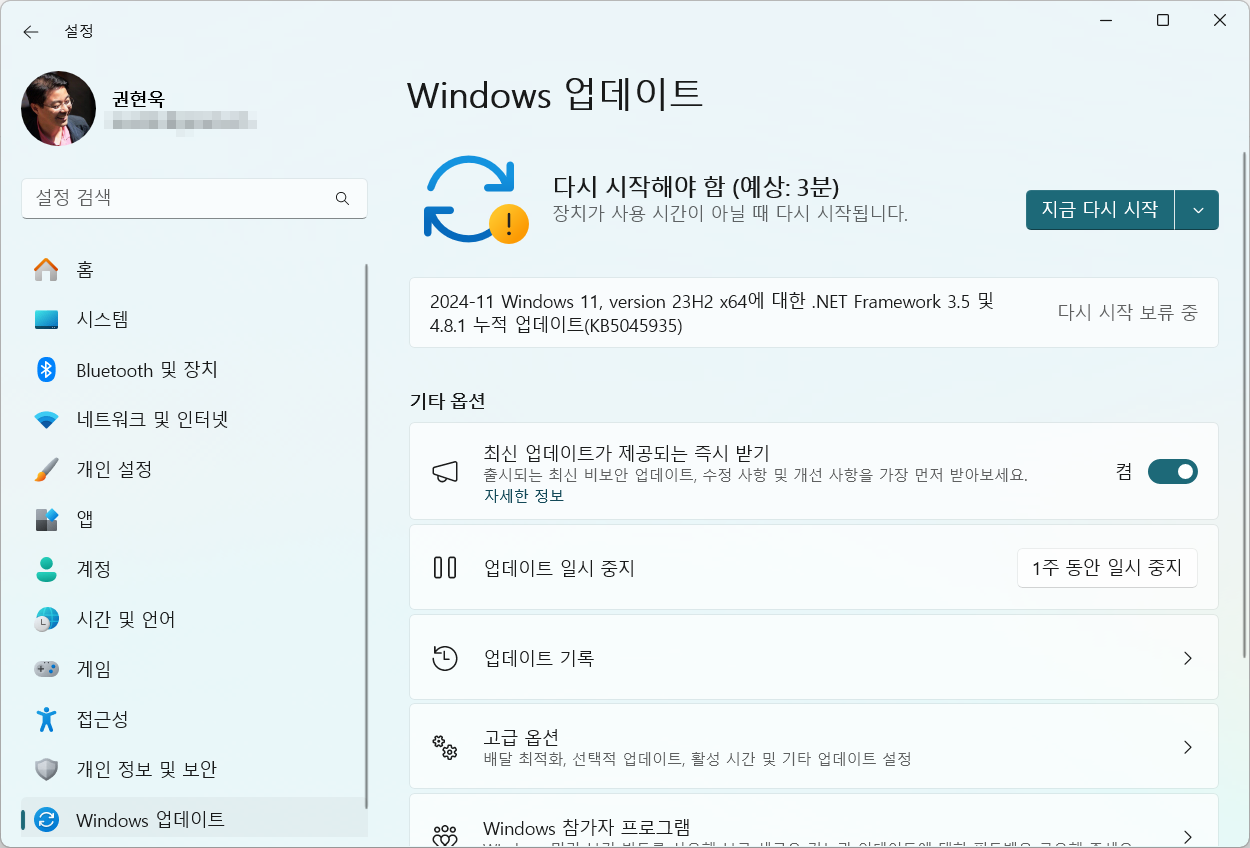Screen dimensions: 1250x848
Task: Click 다시 시작해야 함 (예상: 3분) heading
Action: [x=696, y=186]
